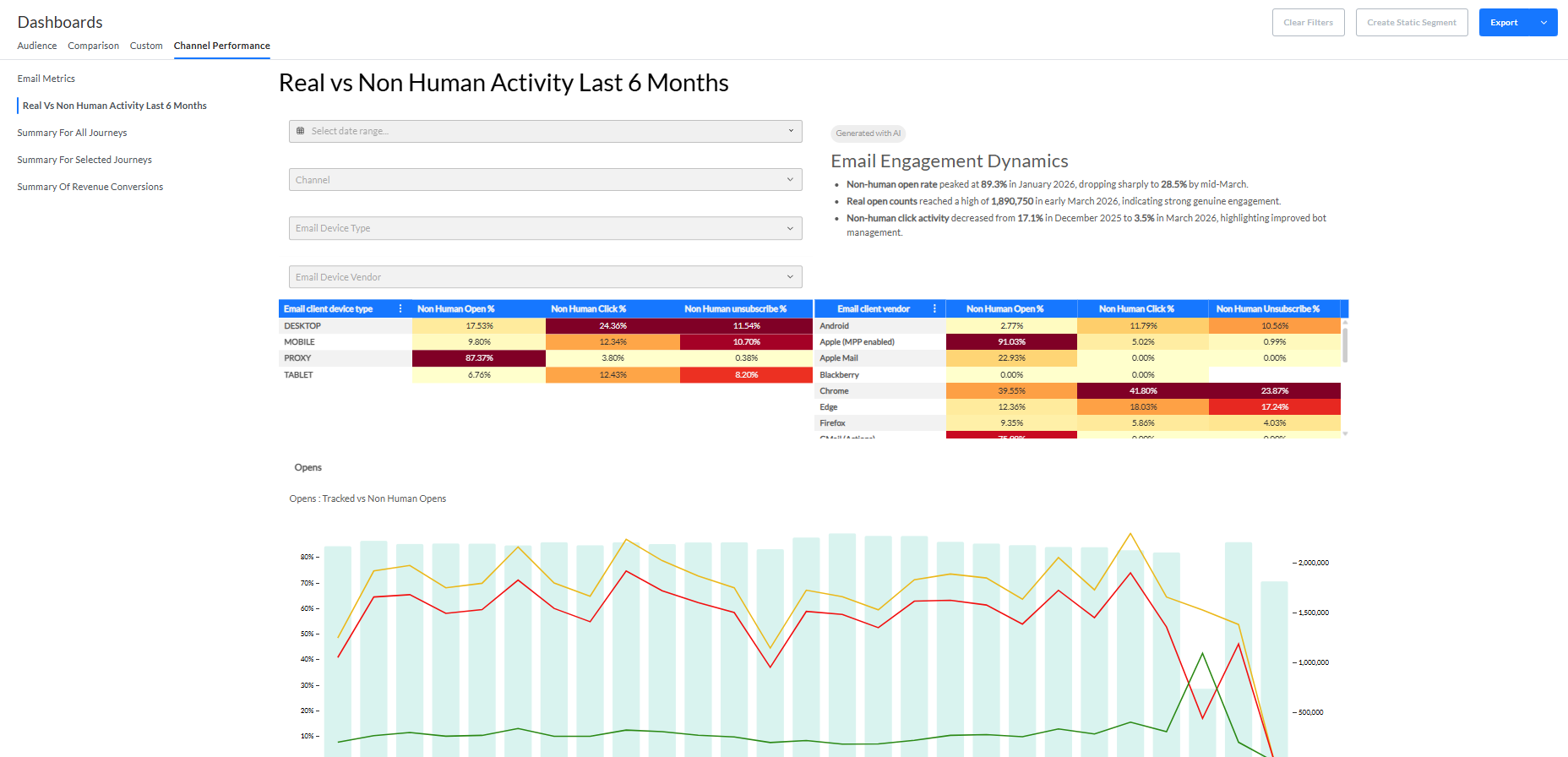1568x757 pixels.
Task: Open Summary Of Revenue Conversions
Action: point(90,187)
